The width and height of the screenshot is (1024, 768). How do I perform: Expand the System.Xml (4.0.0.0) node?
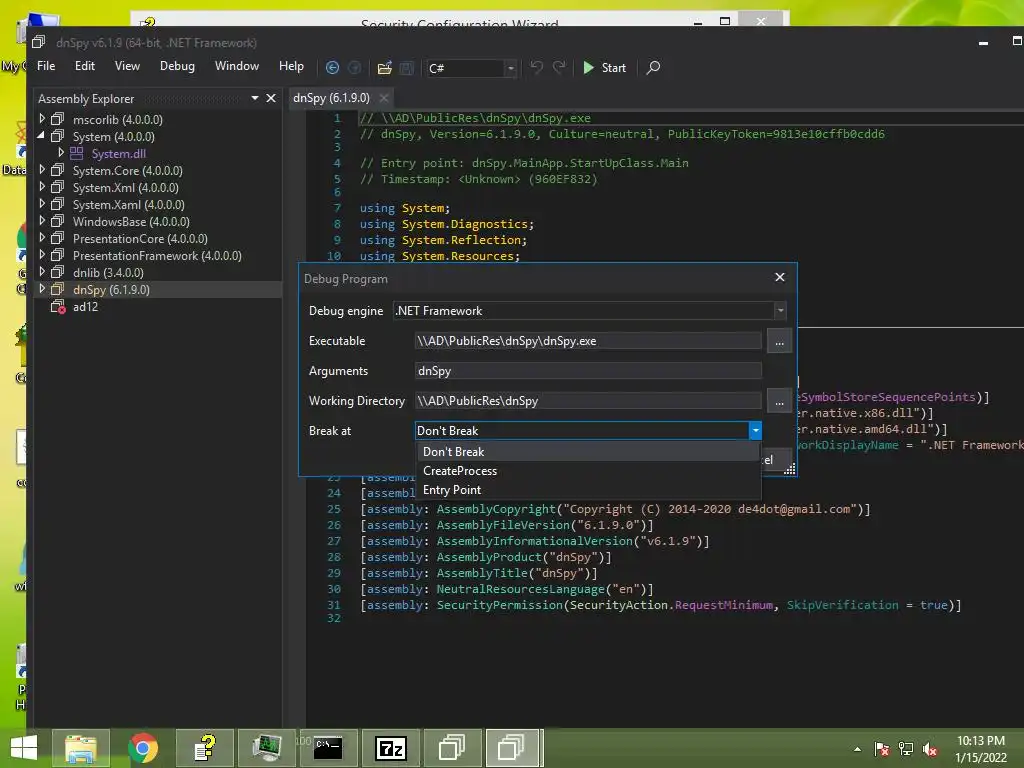[x=42, y=187]
